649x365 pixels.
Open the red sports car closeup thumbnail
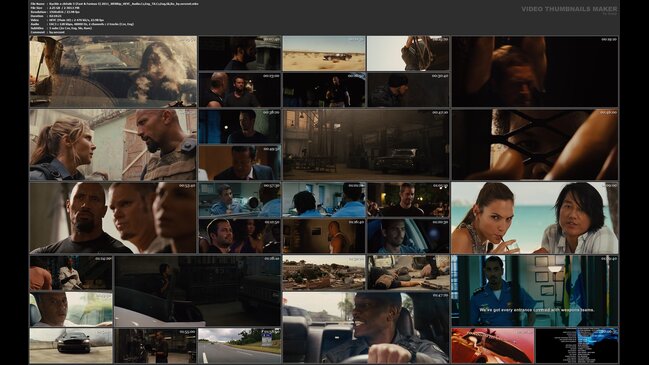(493, 346)
